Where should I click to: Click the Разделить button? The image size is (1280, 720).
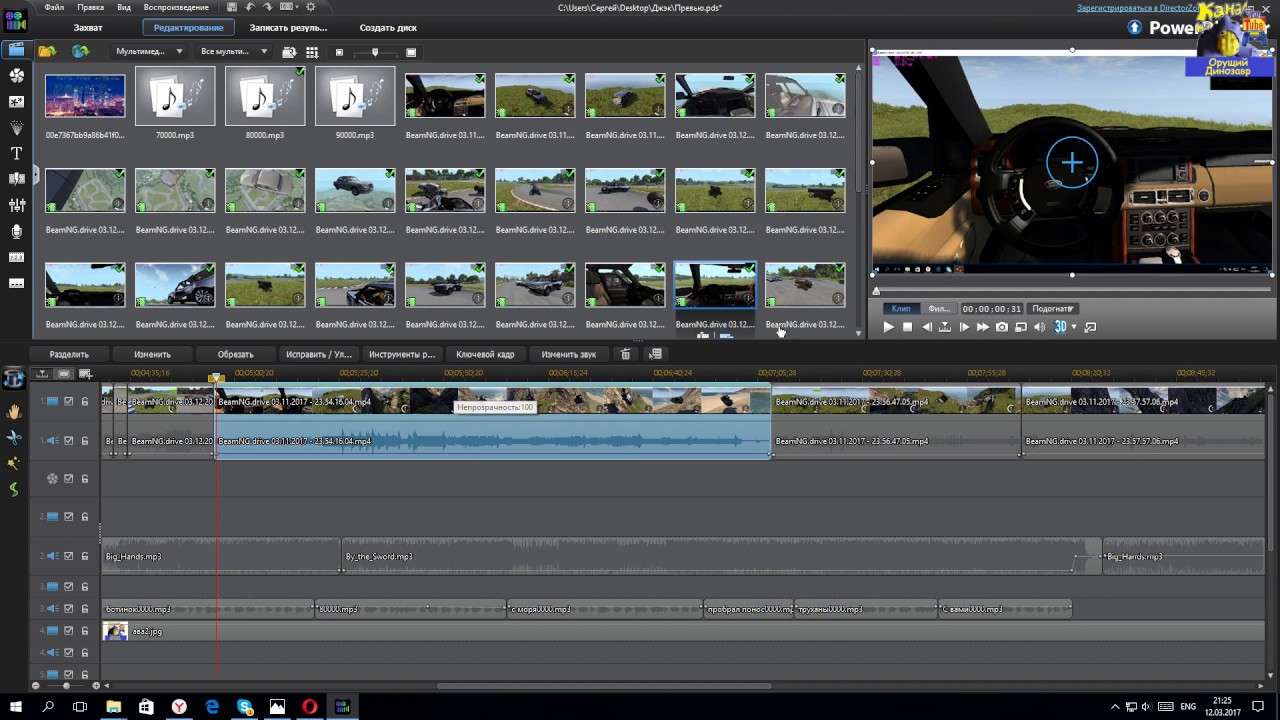[69, 354]
